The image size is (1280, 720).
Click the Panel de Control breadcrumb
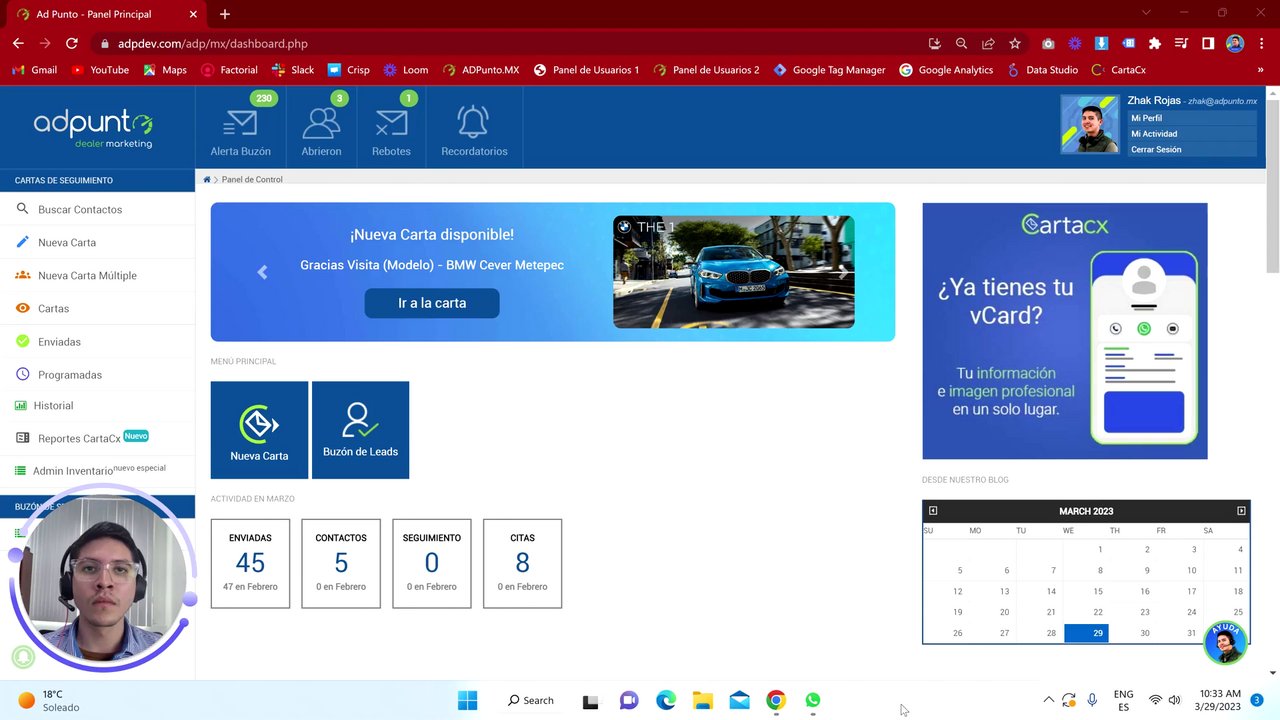coord(252,180)
